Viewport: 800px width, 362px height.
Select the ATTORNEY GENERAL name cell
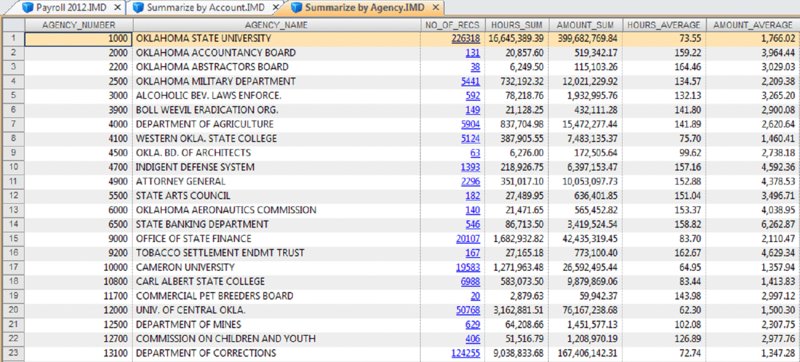point(277,182)
